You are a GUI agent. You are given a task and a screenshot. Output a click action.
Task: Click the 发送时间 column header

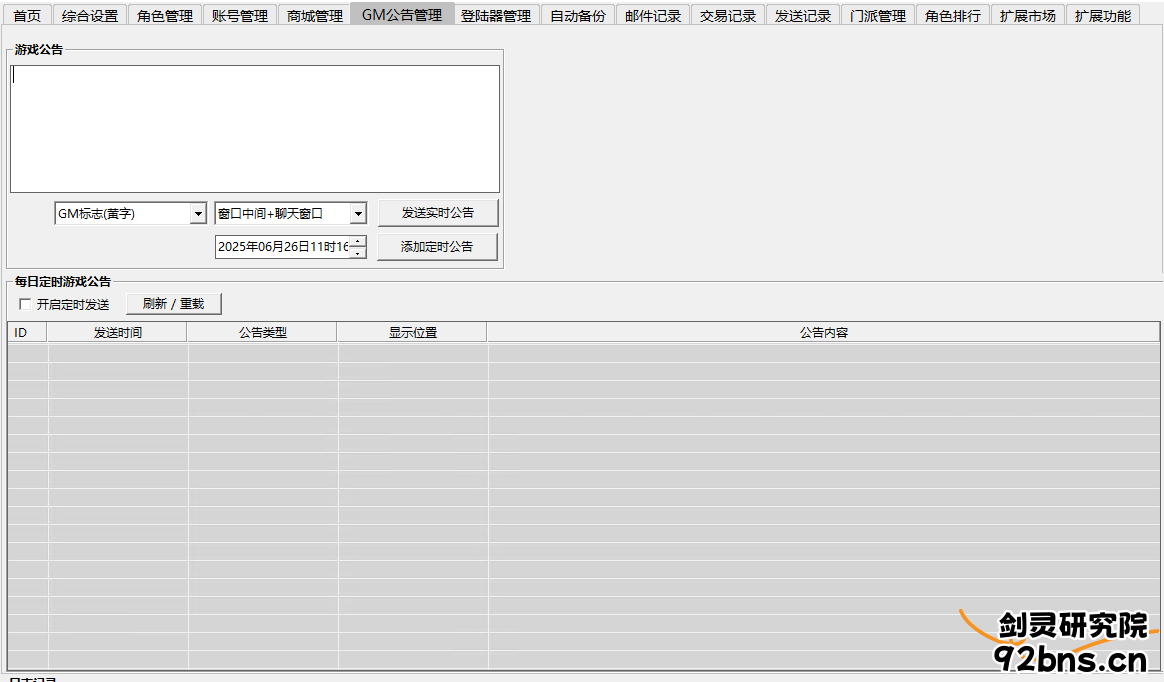click(x=117, y=332)
